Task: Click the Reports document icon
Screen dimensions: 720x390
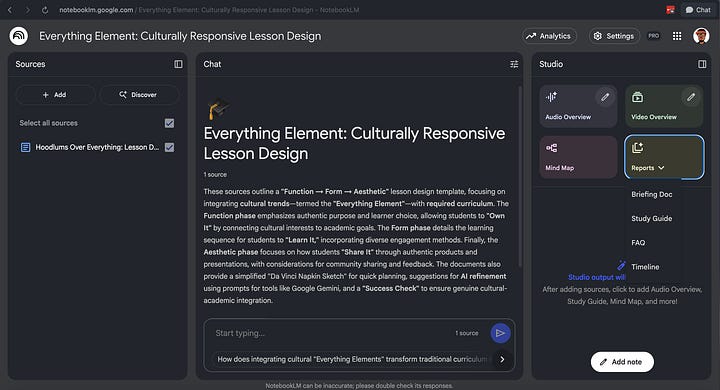Action: tap(637, 148)
